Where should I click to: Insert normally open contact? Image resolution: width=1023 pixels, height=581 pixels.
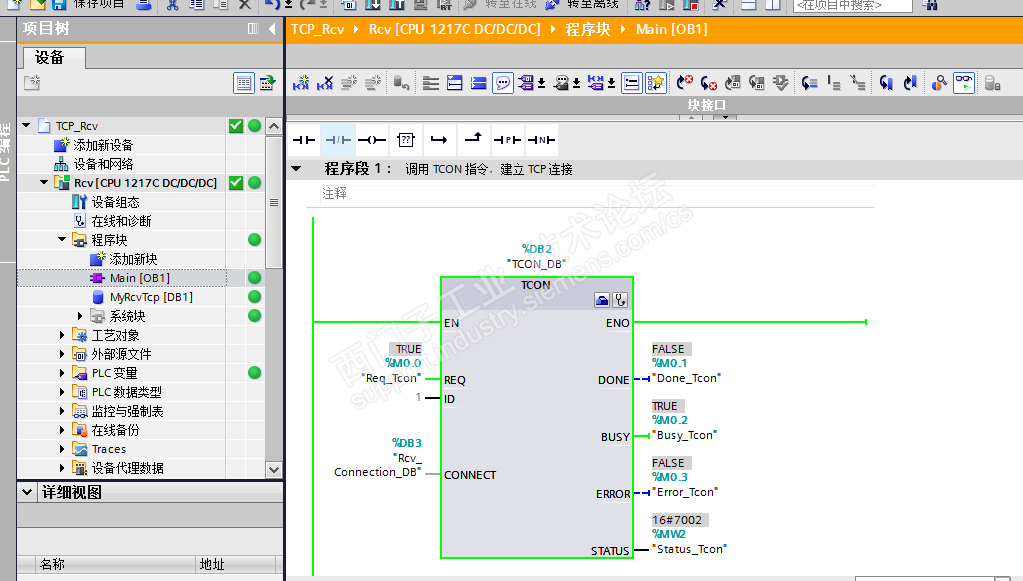(x=303, y=140)
